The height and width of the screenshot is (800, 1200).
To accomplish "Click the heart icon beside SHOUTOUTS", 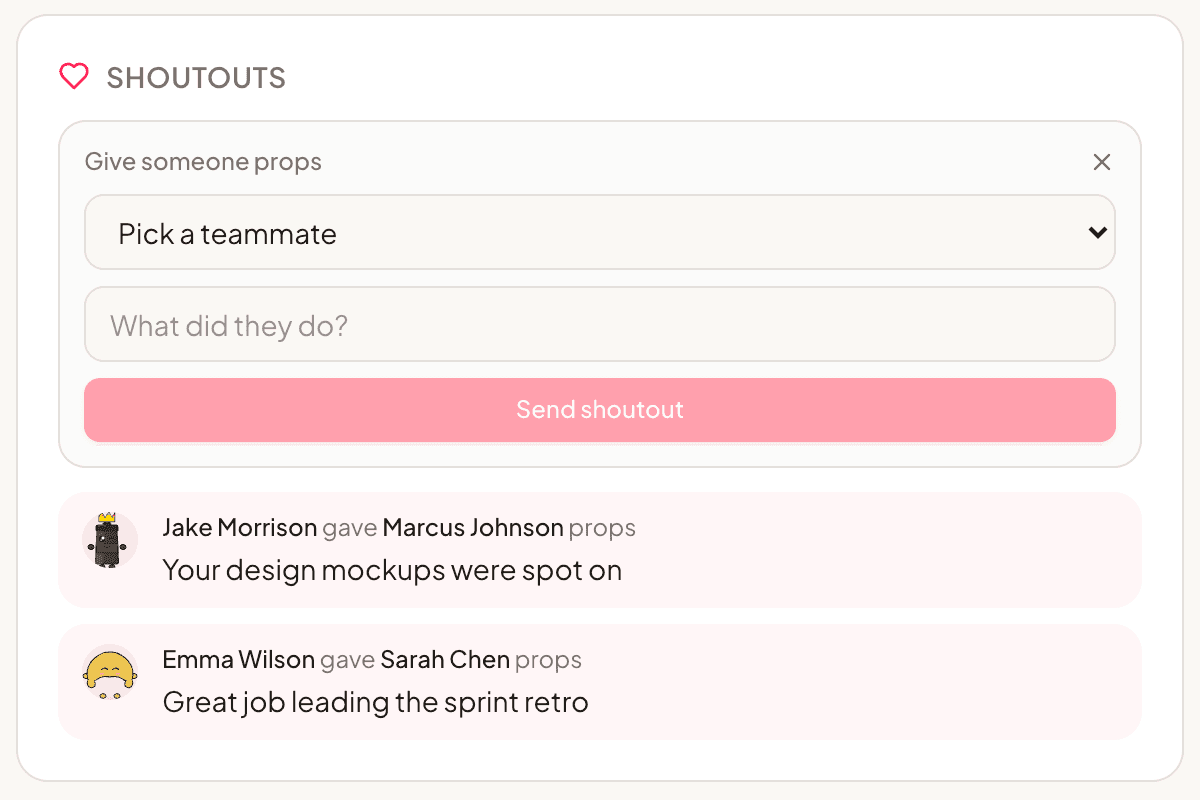I will pos(74,77).
